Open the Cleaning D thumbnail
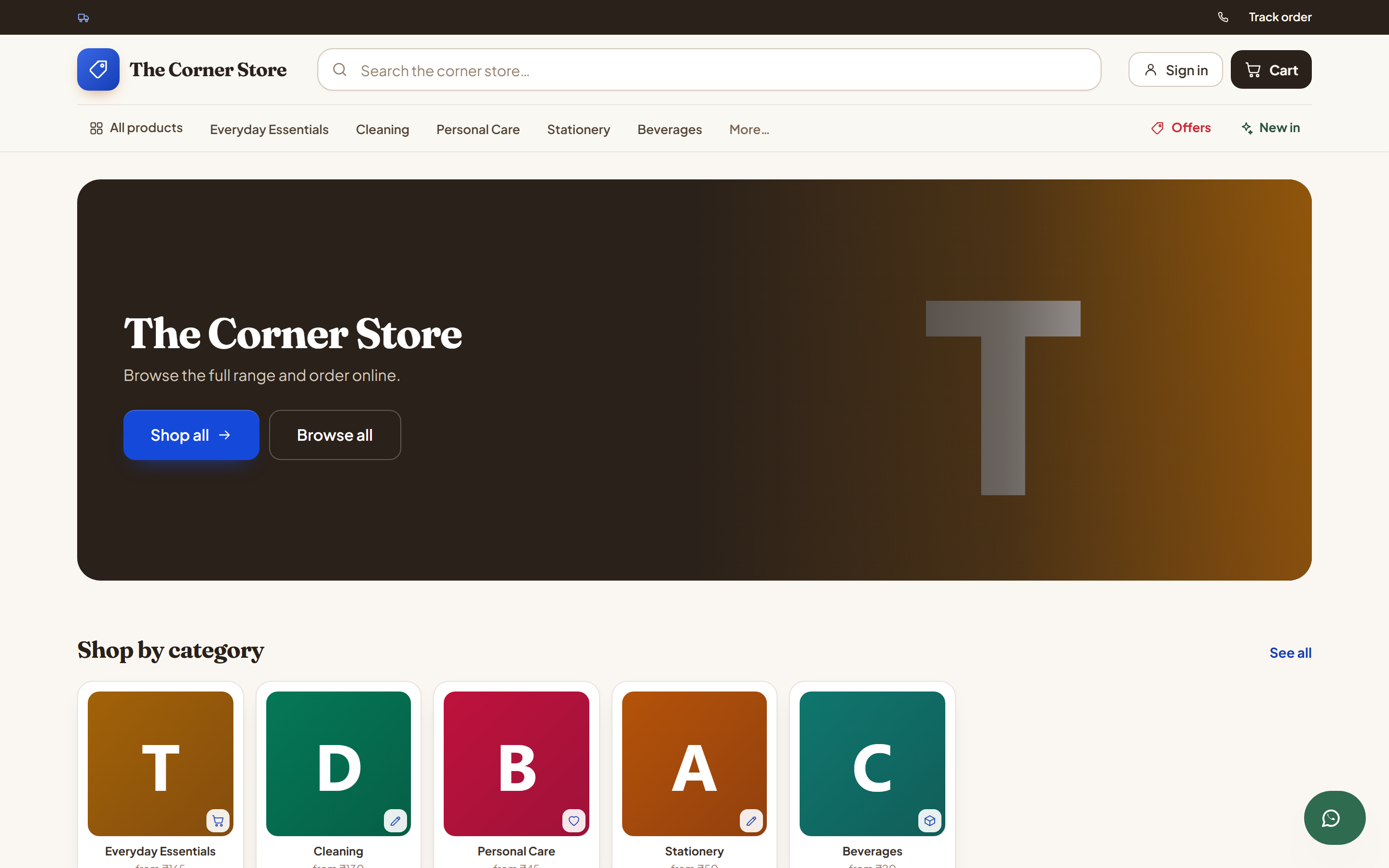This screenshot has width=1389, height=868. pyautogui.click(x=338, y=763)
